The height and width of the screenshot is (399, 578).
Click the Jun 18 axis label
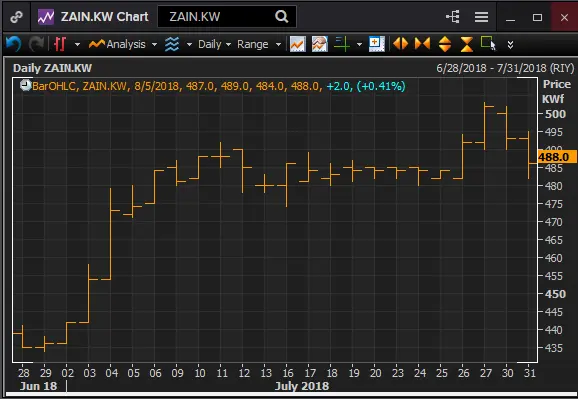point(38,386)
